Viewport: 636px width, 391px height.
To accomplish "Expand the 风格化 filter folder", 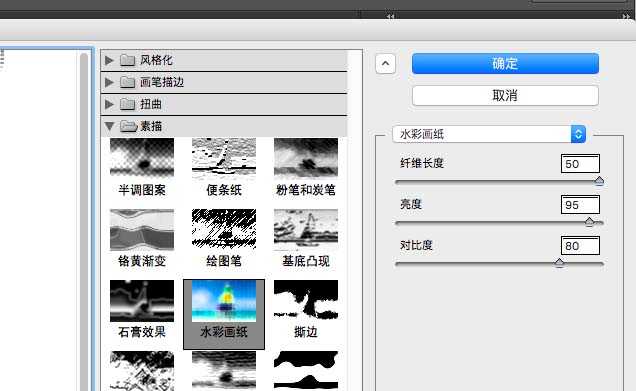I will [109, 60].
